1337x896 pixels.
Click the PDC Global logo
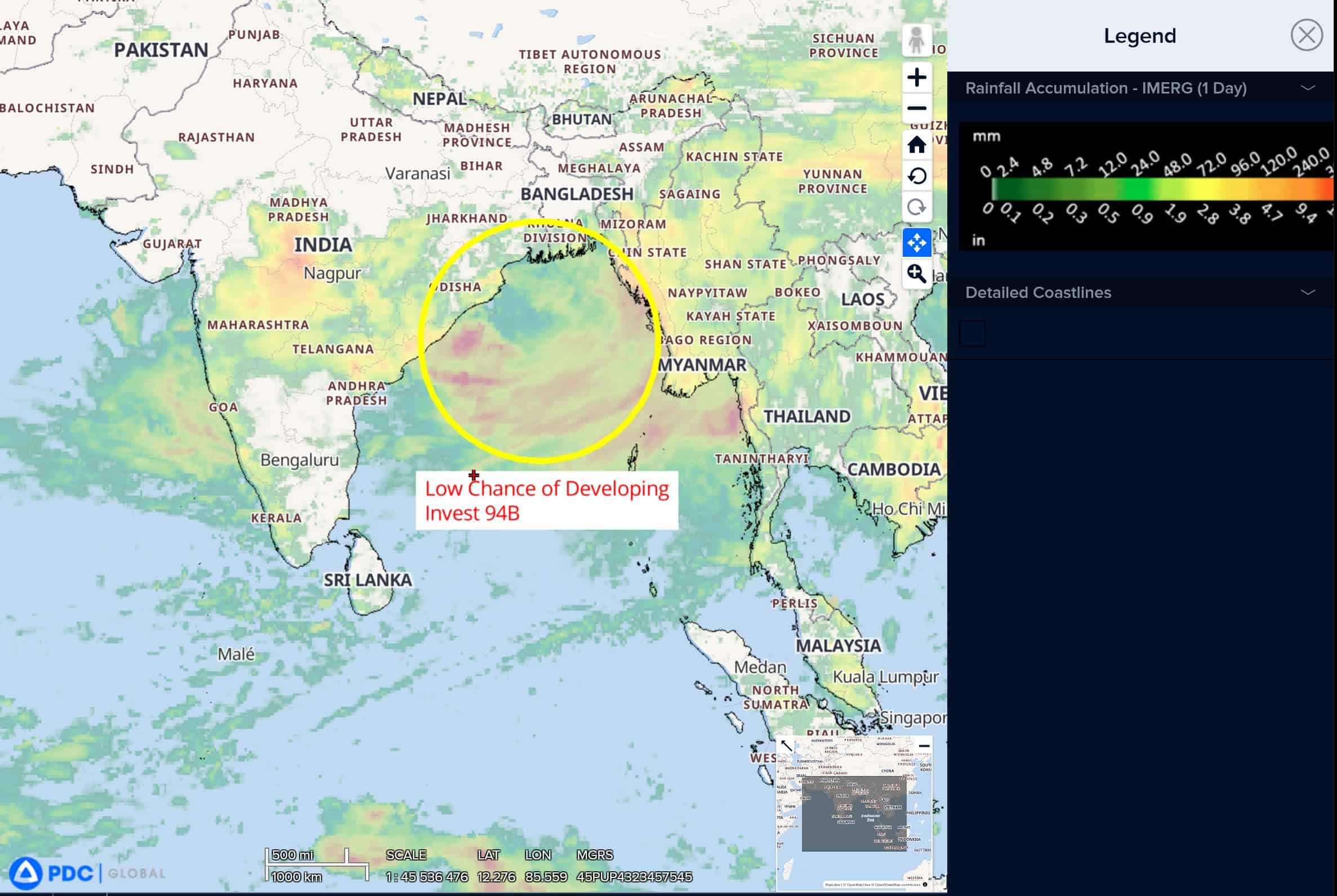click(87, 873)
